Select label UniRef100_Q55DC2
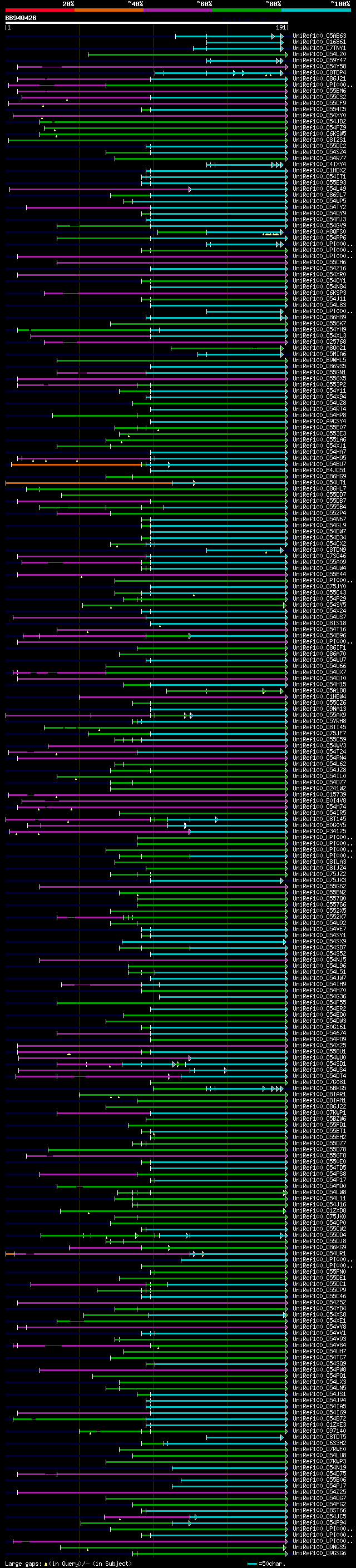Image resolution: width=356 pixels, height=1568 pixels. pos(319,146)
